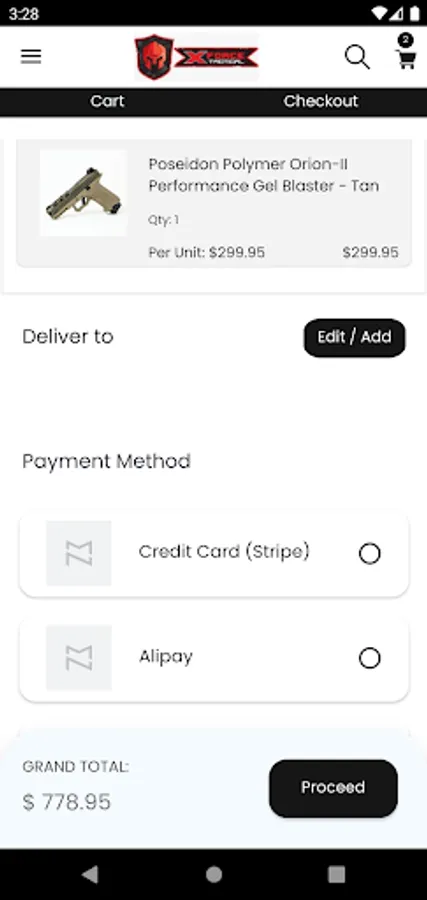Open the Poseidon gel blaster thumbnail
427x900 pixels.
click(84, 193)
